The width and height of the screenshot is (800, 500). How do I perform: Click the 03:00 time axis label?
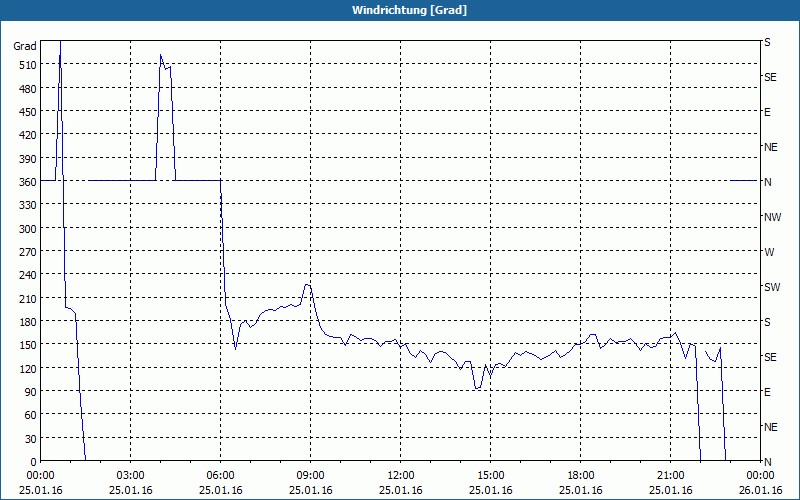[x=131, y=476]
